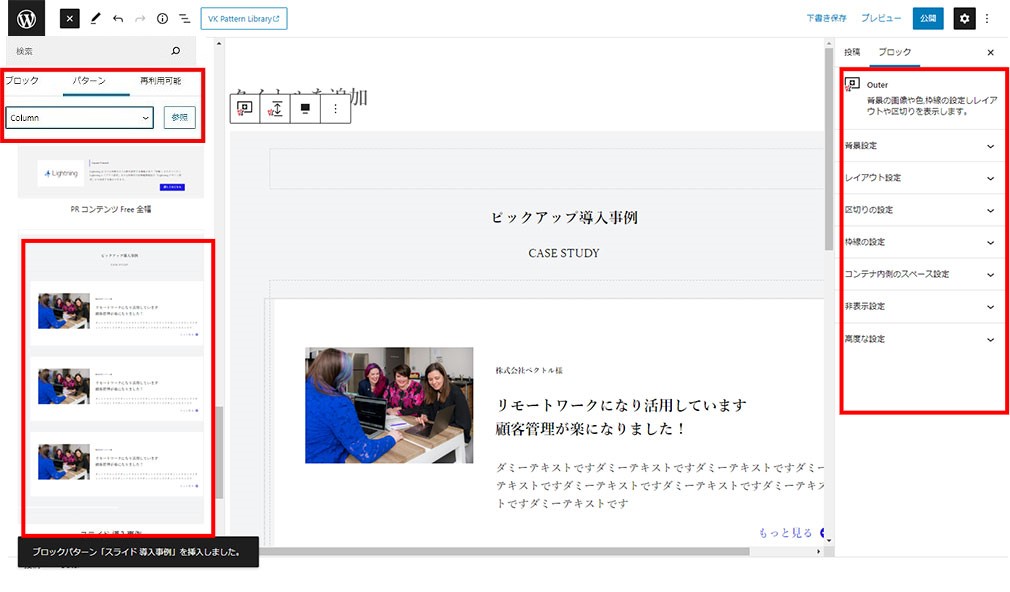Close the block inserter panel

pos(69,18)
